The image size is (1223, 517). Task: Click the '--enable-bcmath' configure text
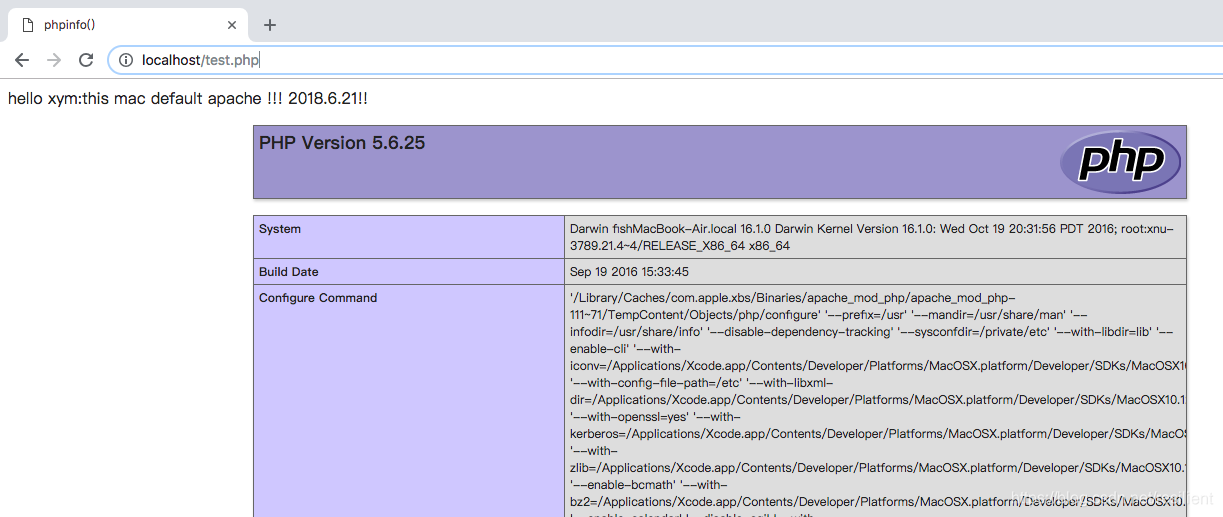tap(622, 485)
